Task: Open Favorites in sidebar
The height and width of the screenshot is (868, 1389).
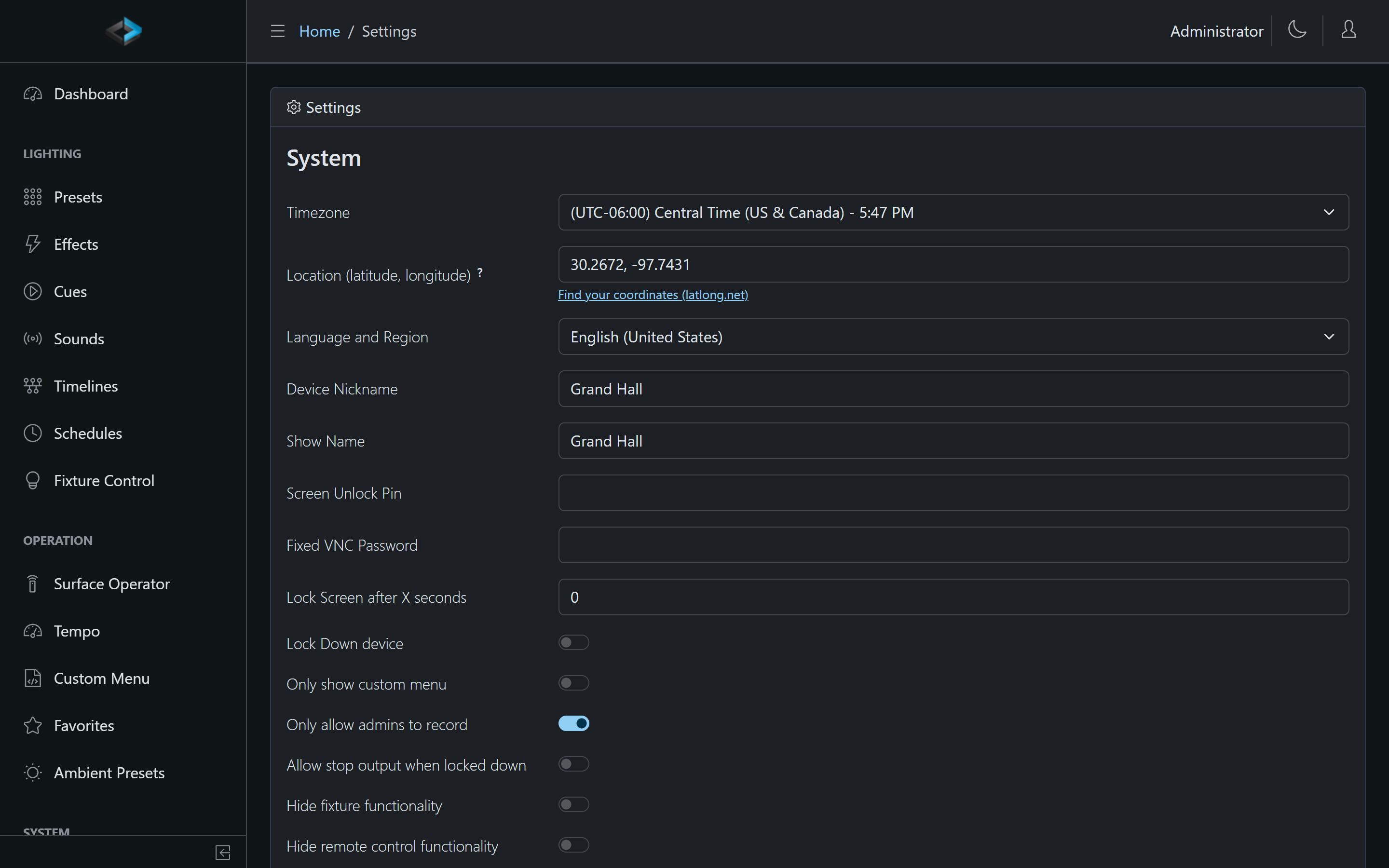Action: (x=84, y=726)
